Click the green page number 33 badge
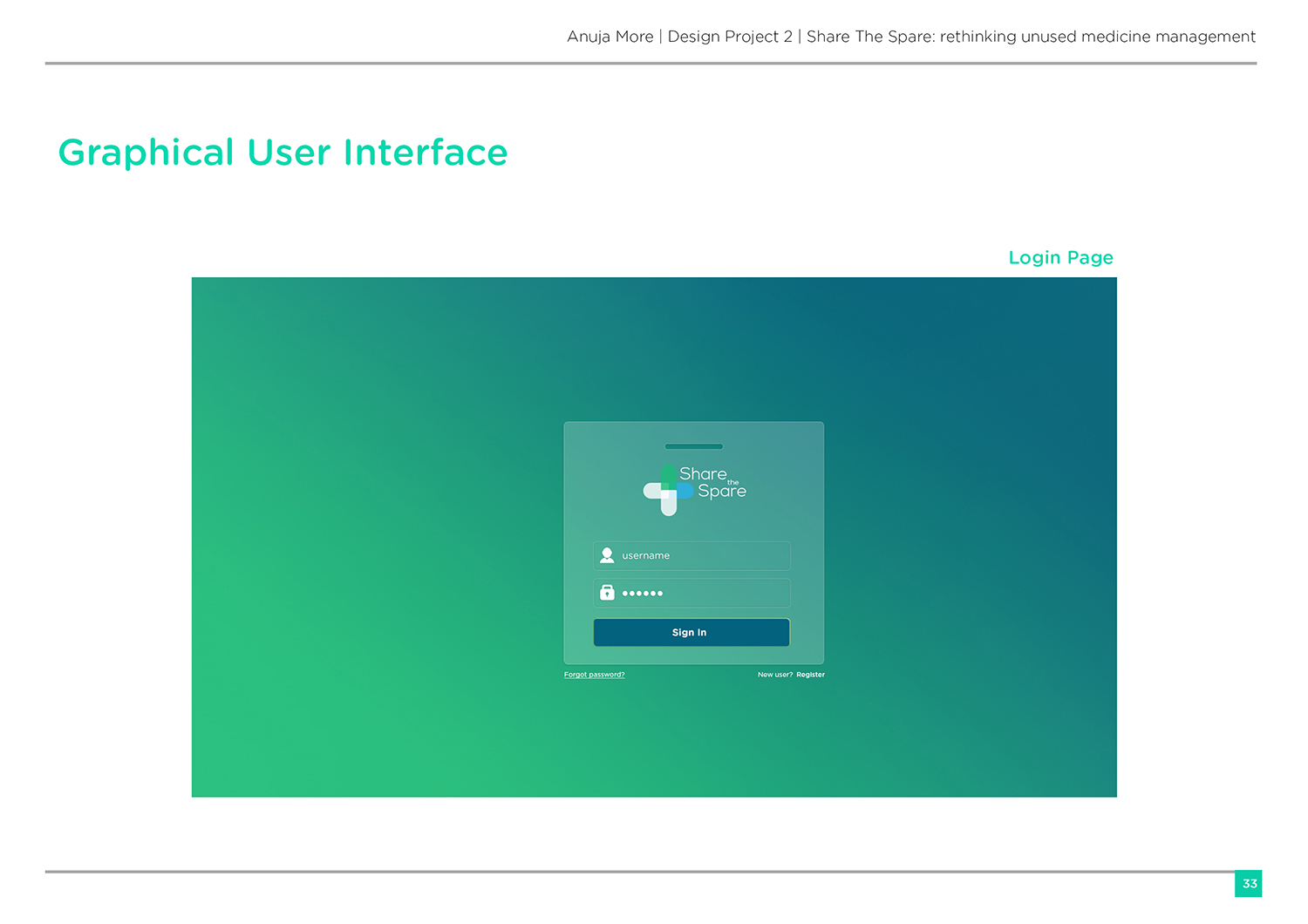The width and height of the screenshot is (1308, 924). click(1249, 884)
